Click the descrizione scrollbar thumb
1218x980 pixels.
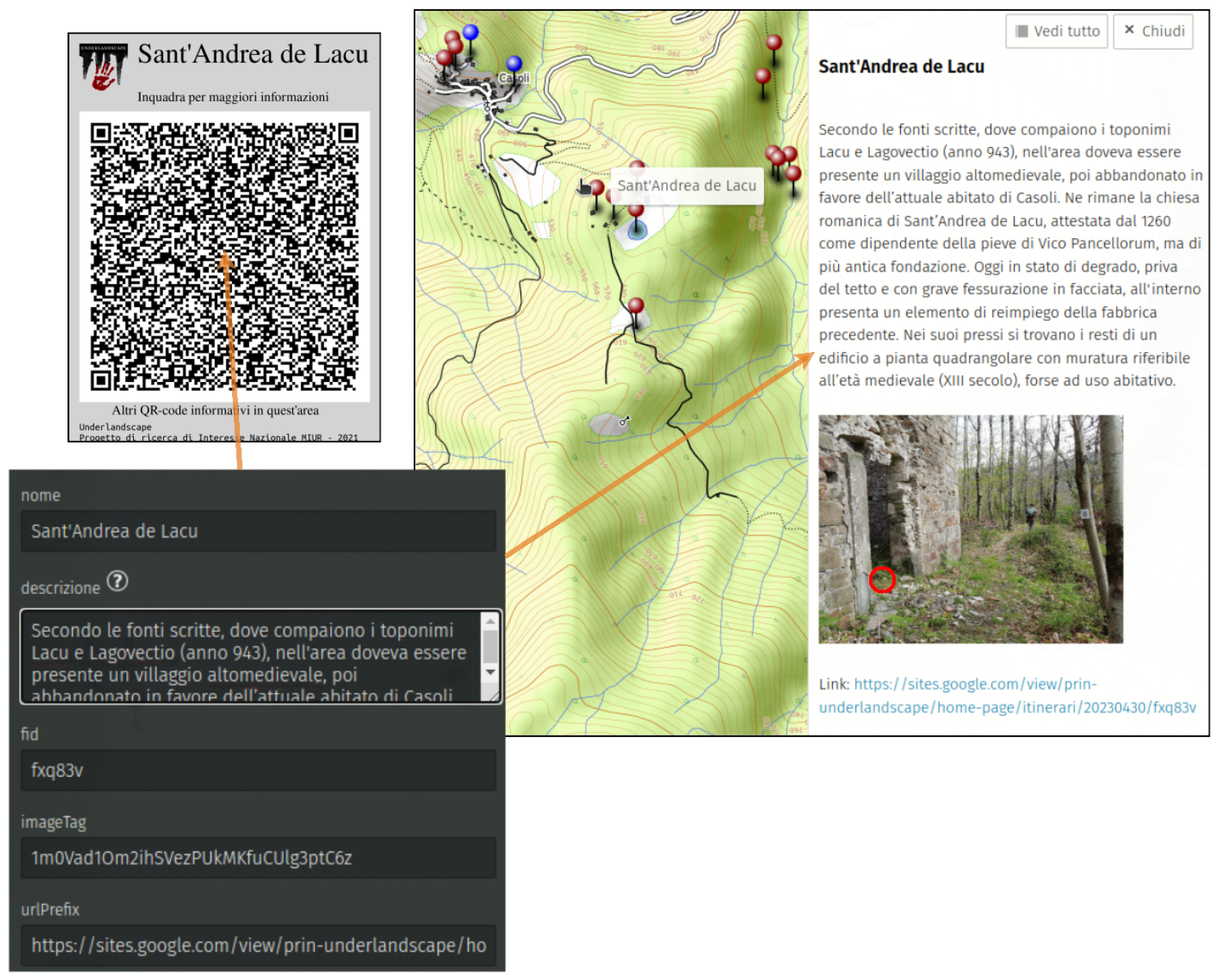pyautogui.click(x=490, y=646)
